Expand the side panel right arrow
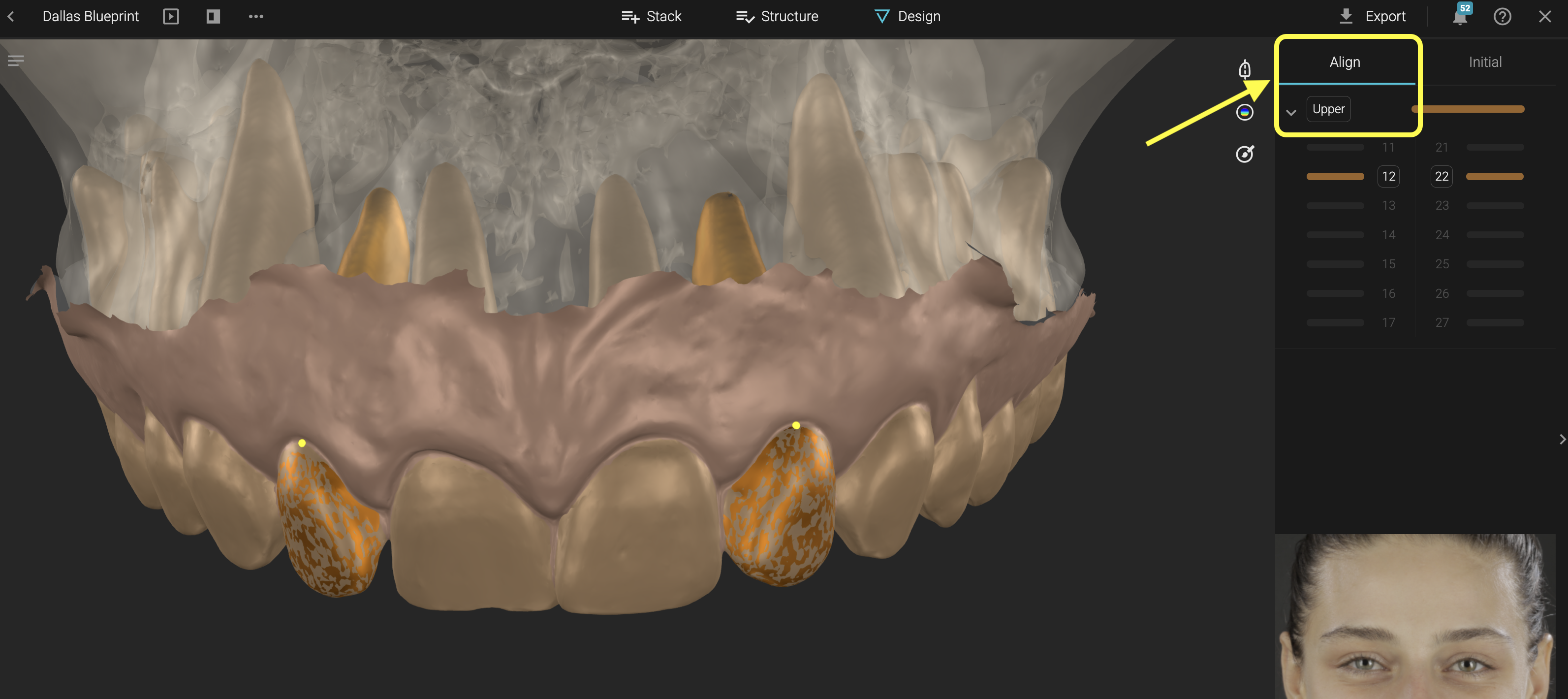Image resolution: width=1568 pixels, height=699 pixels. (x=1562, y=439)
